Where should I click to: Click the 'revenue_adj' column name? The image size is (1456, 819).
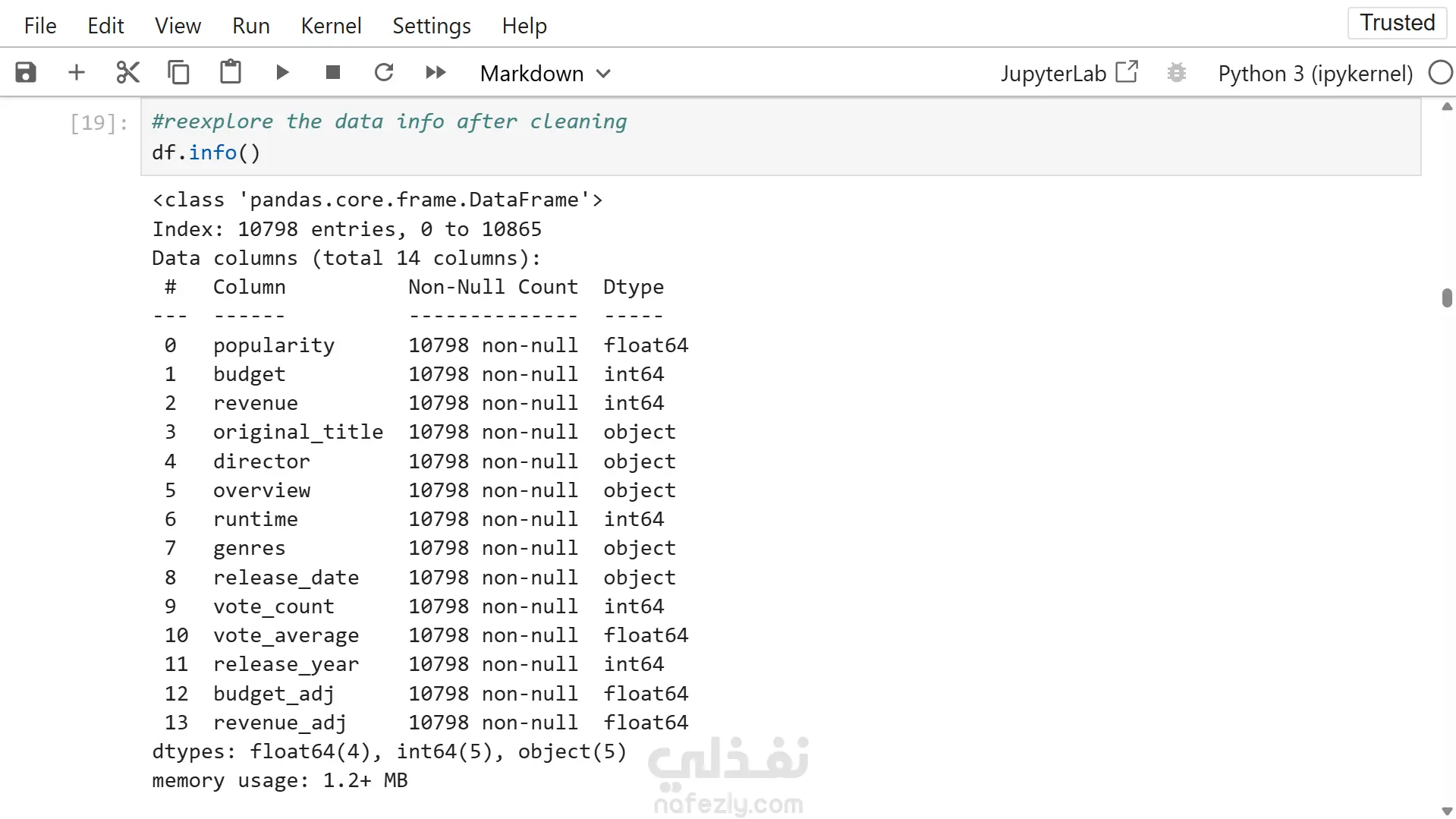(280, 723)
